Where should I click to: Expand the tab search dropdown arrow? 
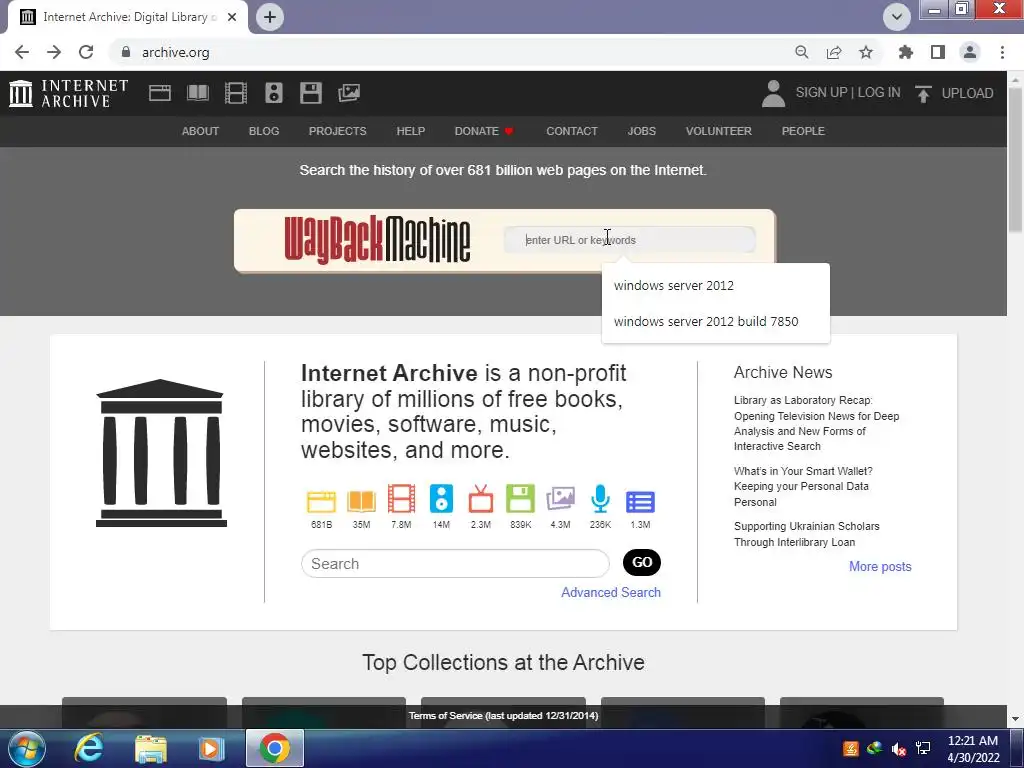897,17
